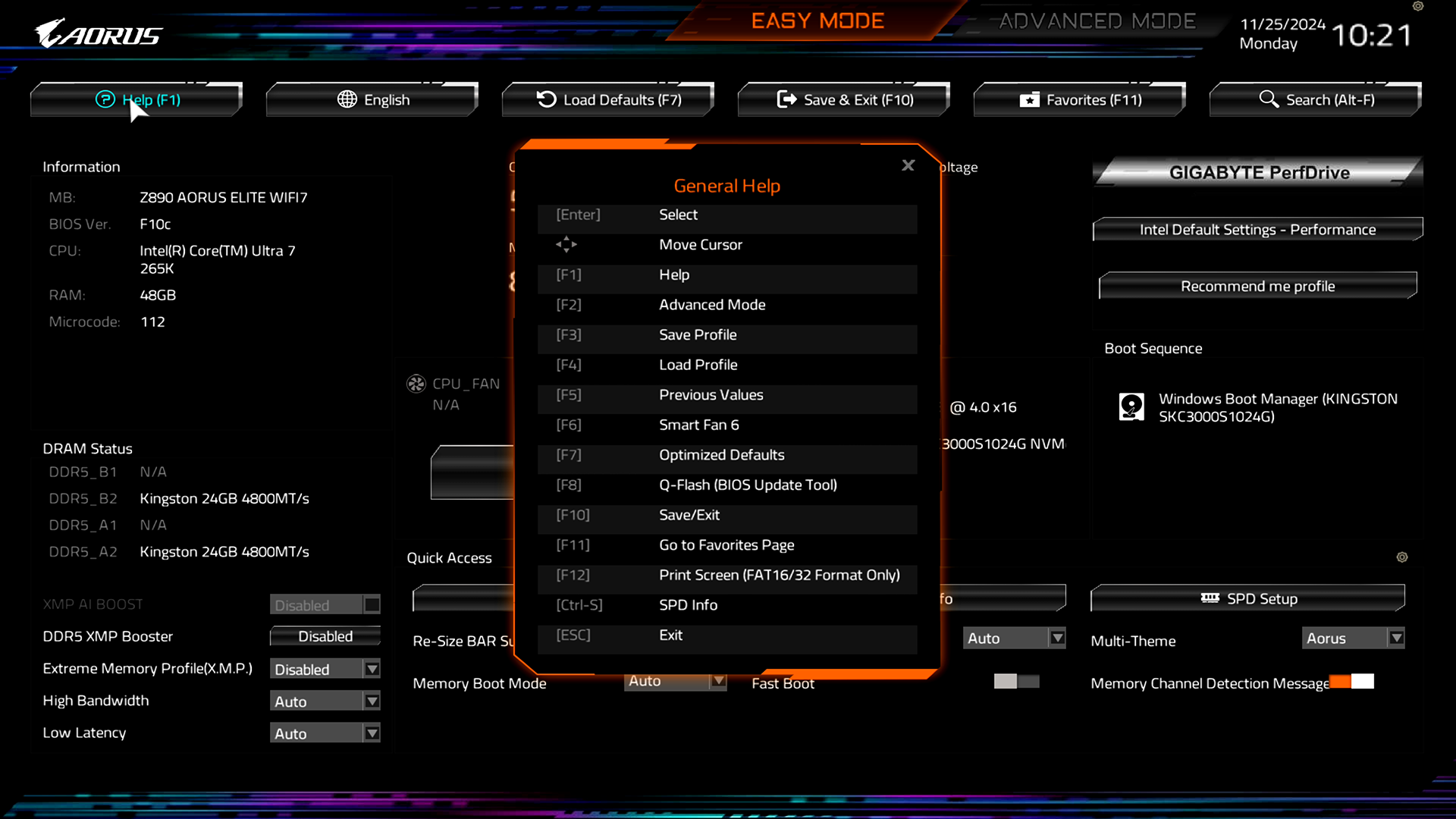Screen dimensions: 1456x819
Task: Click the Windows Boot Manager drive icon
Action: click(1131, 406)
